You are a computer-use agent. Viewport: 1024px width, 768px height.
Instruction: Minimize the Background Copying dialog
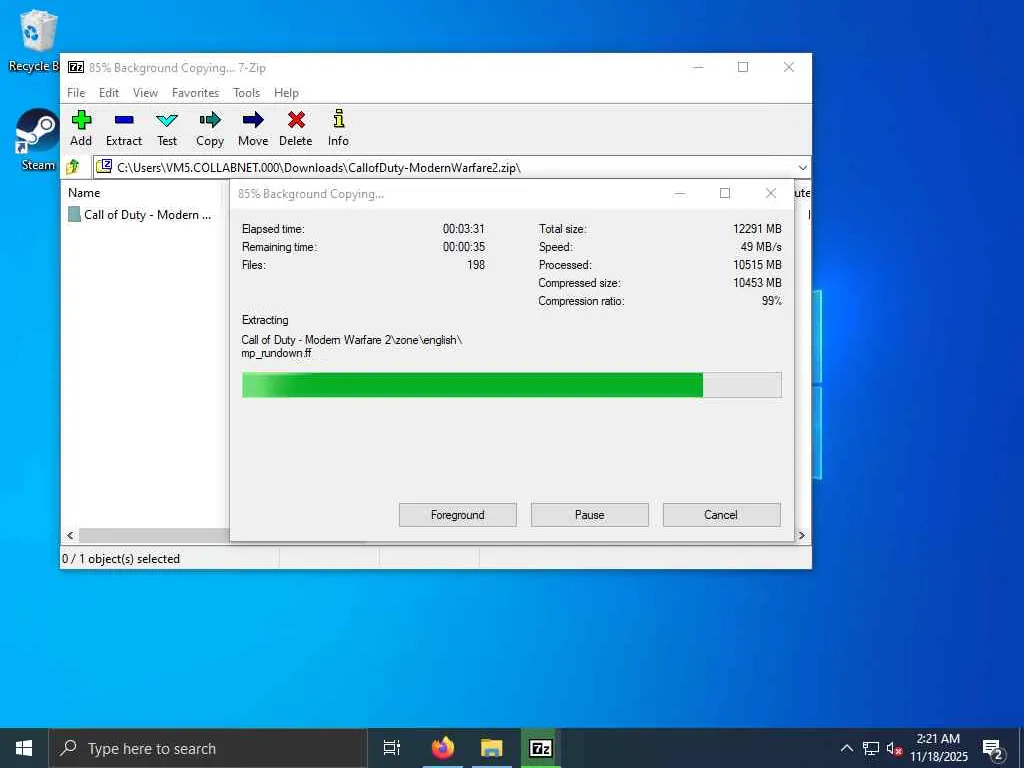pyautogui.click(x=680, y=193)
